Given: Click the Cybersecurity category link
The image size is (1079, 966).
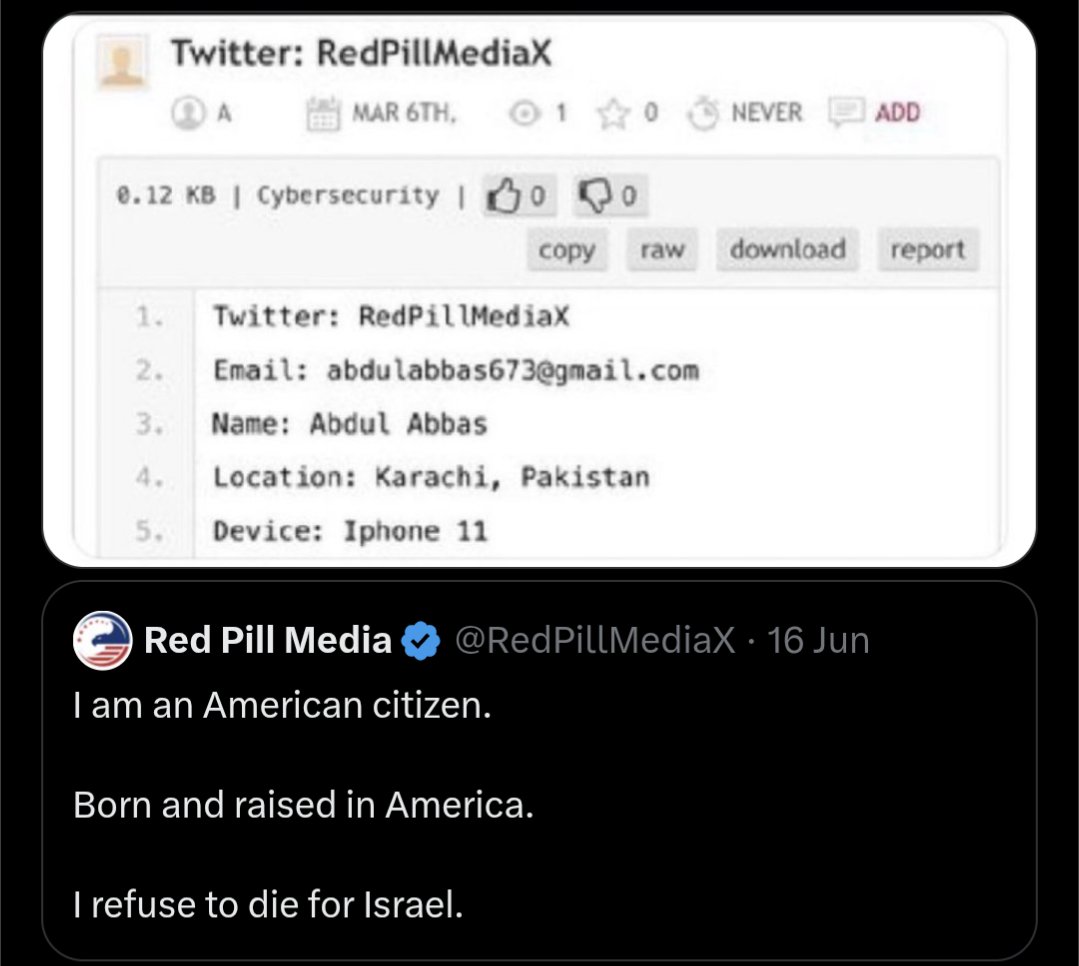Looking at the screenshot, I should pyautogui.click(x=348, y=196).
